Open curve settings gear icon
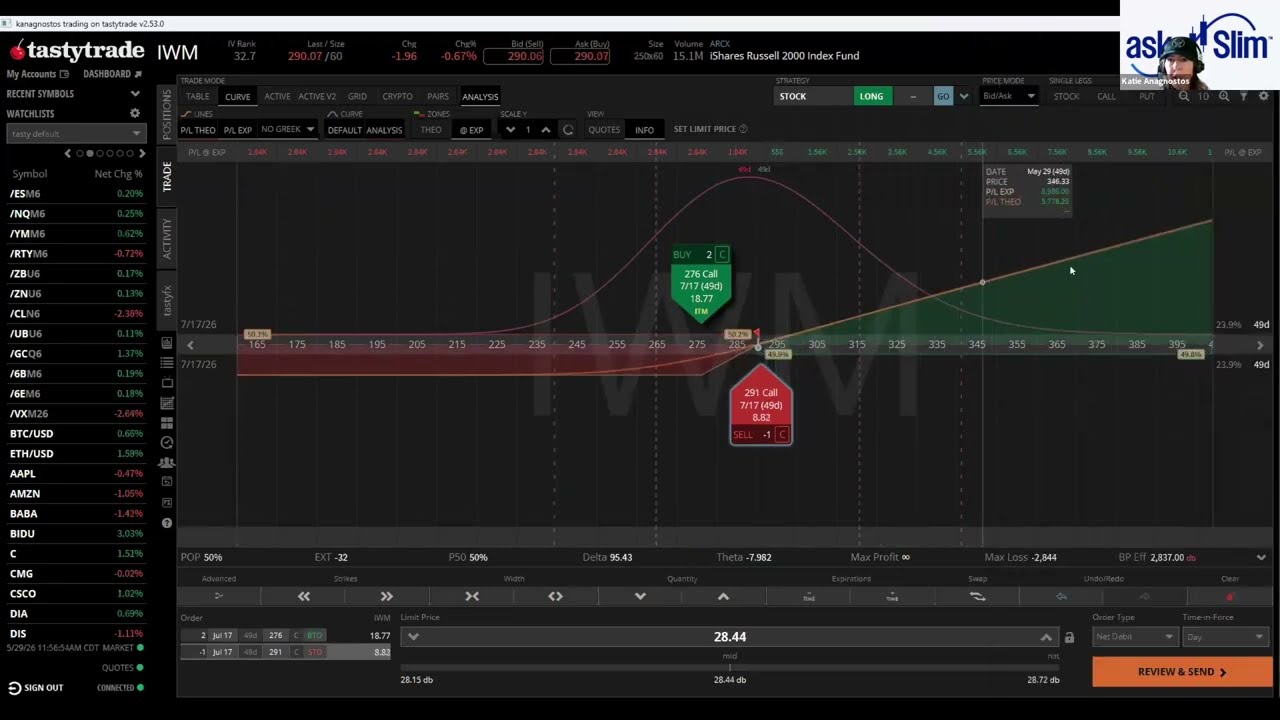The width and height of the screenshot is (1280, 720). [1264, 96]
